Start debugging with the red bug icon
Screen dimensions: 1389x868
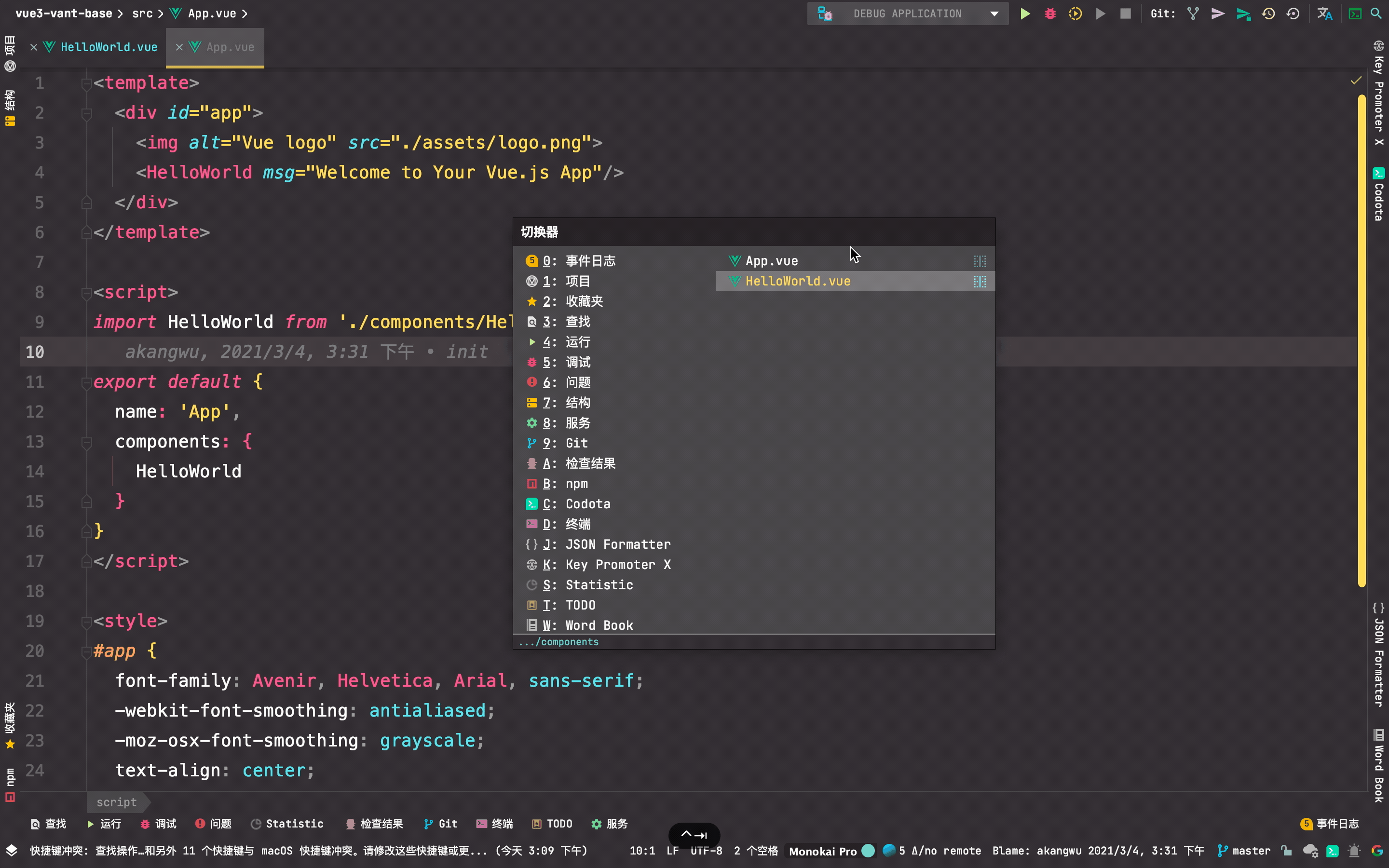pyautogui.click(x=1050, y=14)
